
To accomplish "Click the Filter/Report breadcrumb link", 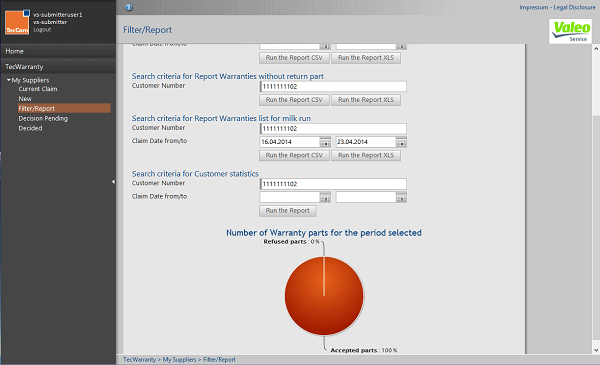I will [x=219, y=360].
